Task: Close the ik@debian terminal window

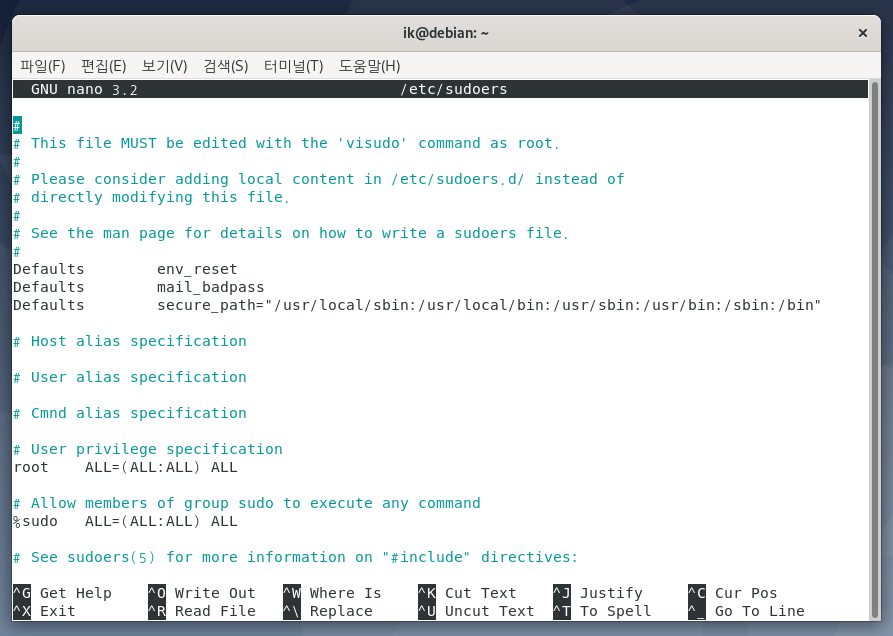Action: (x=863, y=33)
